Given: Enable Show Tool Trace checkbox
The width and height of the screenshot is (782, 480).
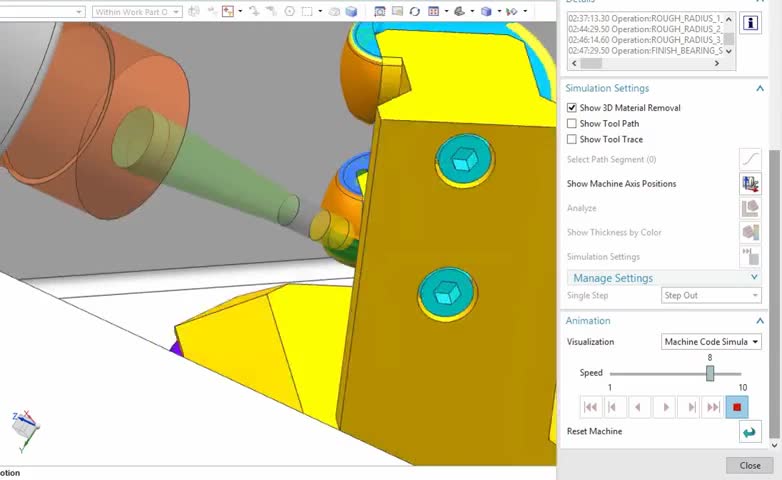Looking at the screenshot, I should tap(572, 139).
